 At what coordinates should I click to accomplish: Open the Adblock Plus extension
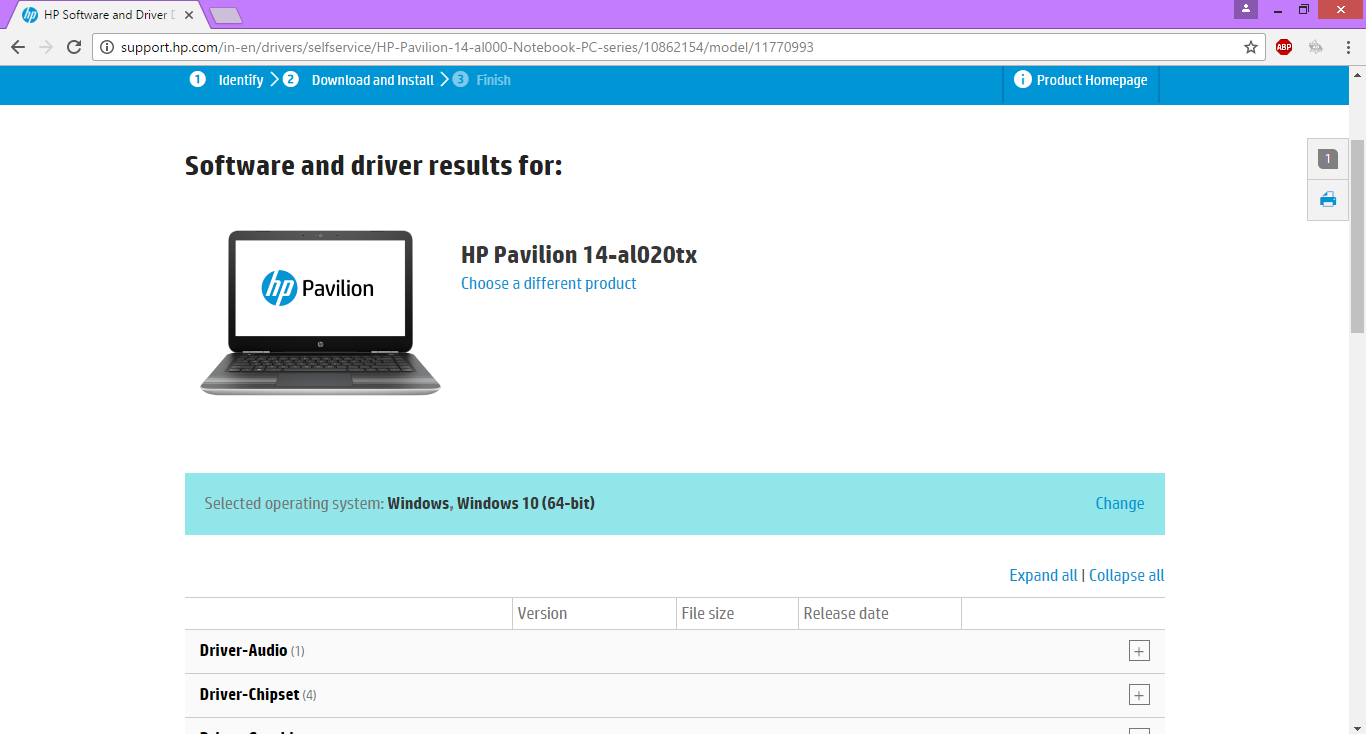click(x=1284, y=47)
